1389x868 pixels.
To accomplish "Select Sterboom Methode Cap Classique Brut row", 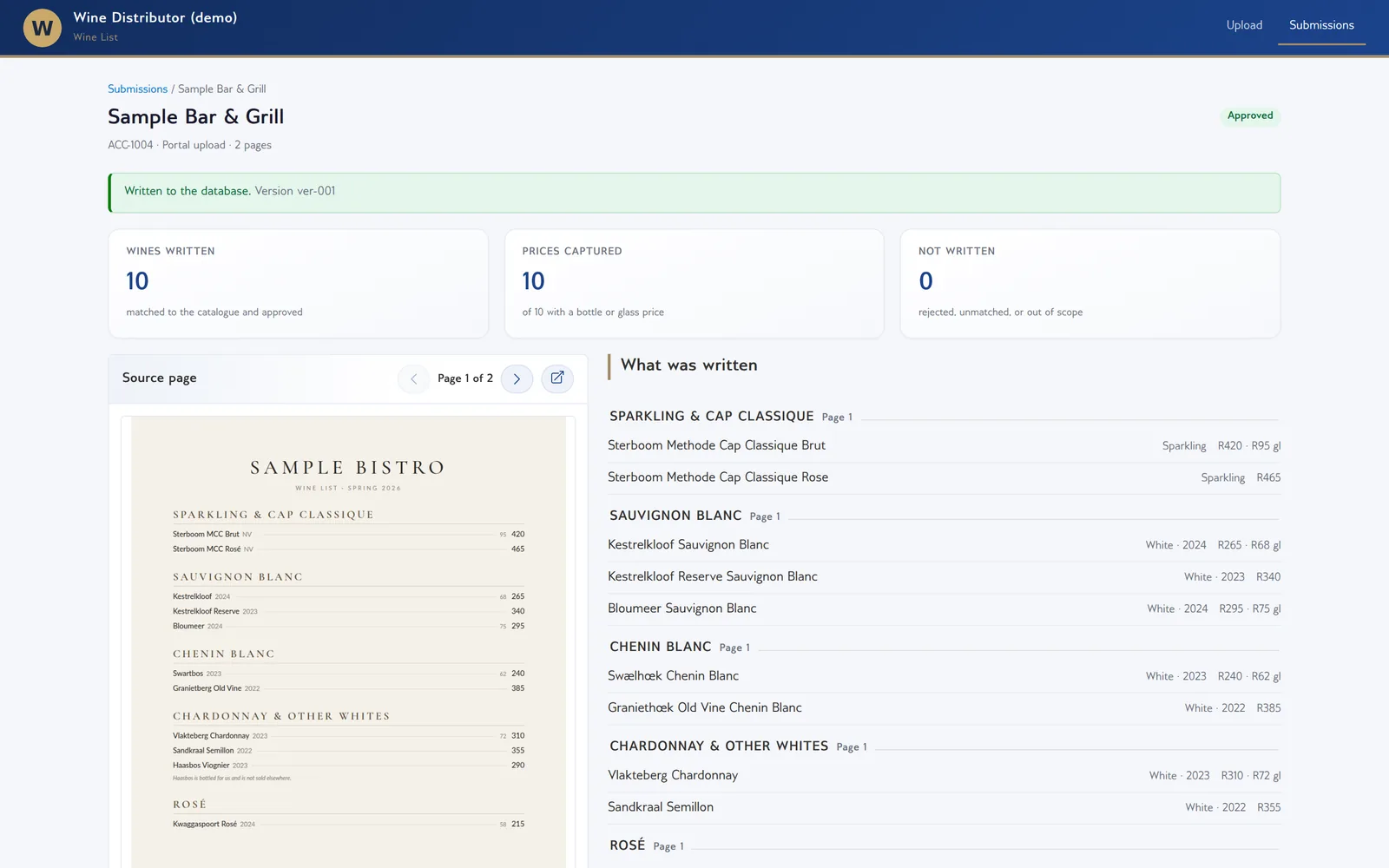I will tap(944, 445).
